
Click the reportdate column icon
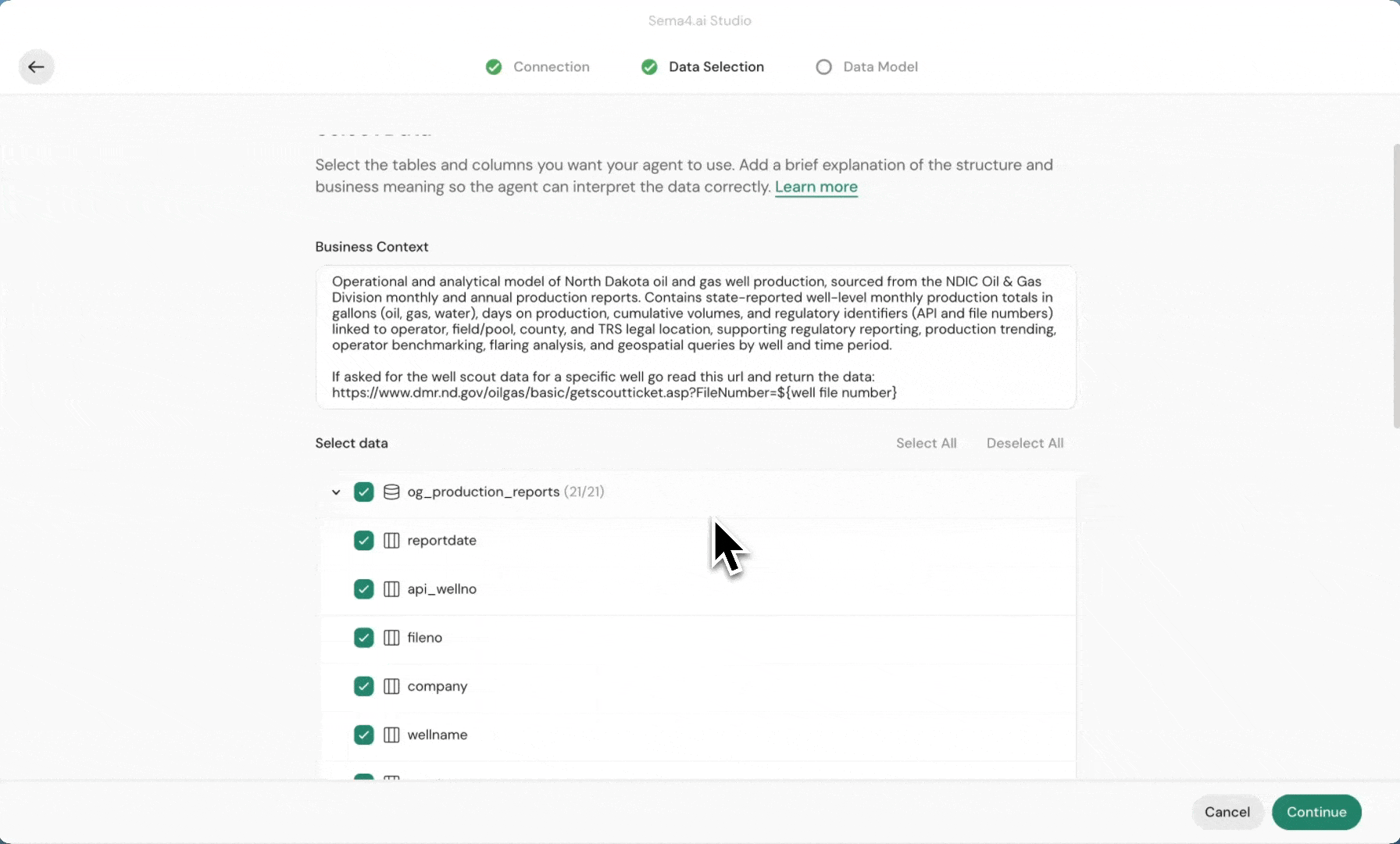point(391,541)
